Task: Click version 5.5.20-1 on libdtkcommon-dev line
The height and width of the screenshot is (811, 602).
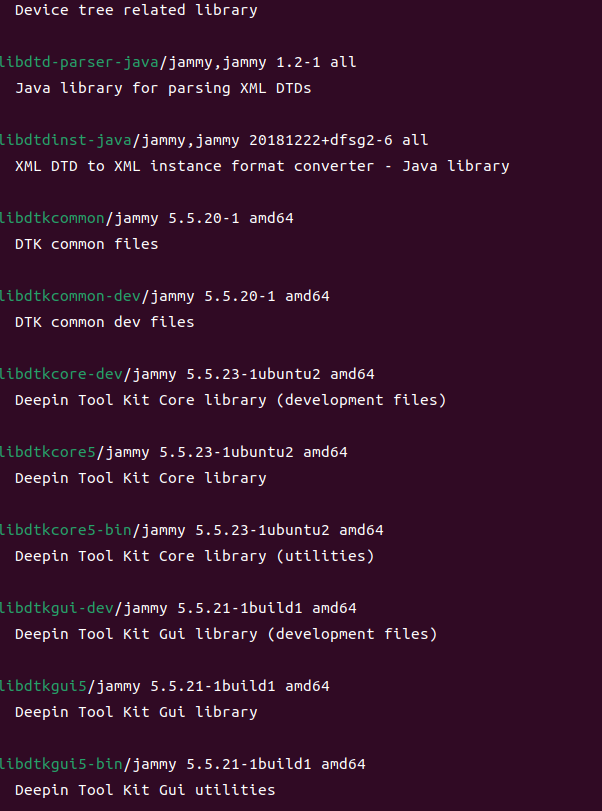Action: point(240,297)
